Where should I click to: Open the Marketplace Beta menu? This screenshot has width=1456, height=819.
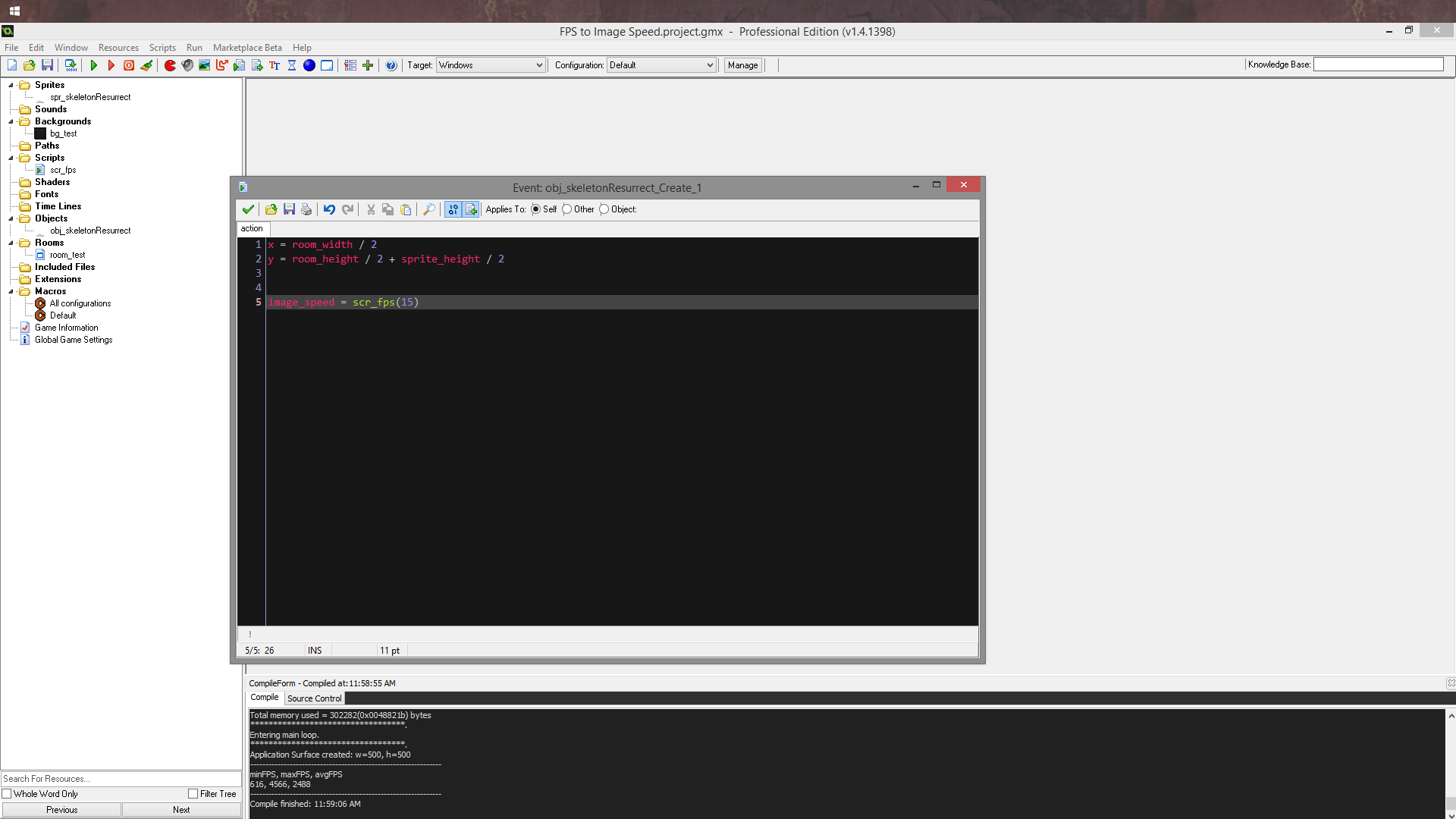click(246, 47)
